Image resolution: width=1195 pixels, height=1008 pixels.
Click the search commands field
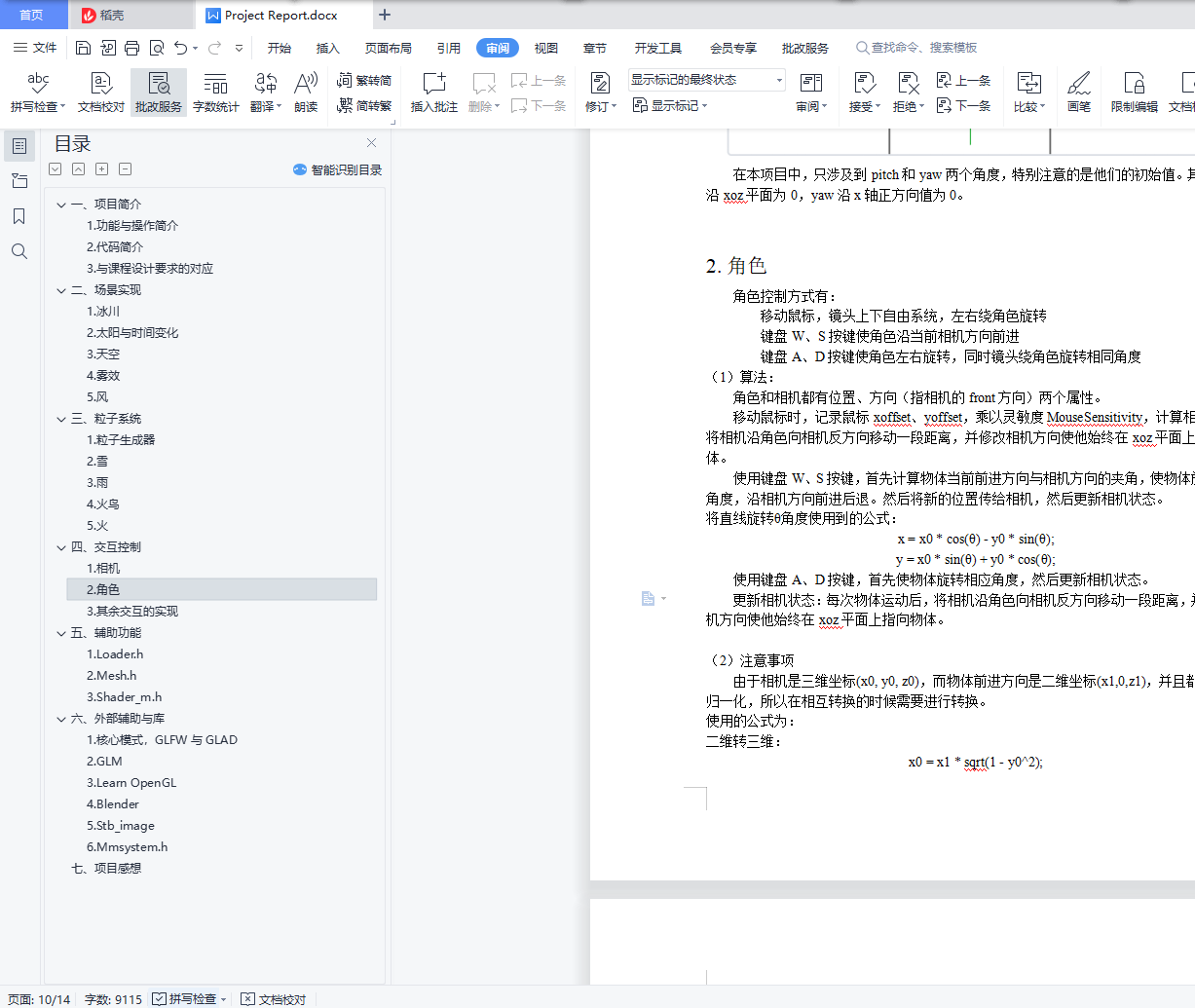(916, 48)
